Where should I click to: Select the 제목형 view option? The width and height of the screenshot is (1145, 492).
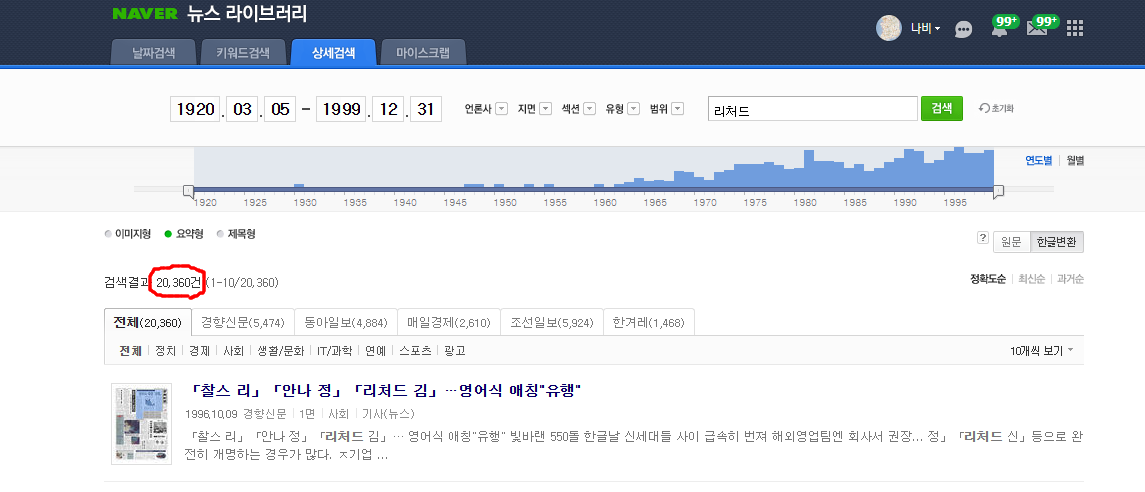coord(236,234)
